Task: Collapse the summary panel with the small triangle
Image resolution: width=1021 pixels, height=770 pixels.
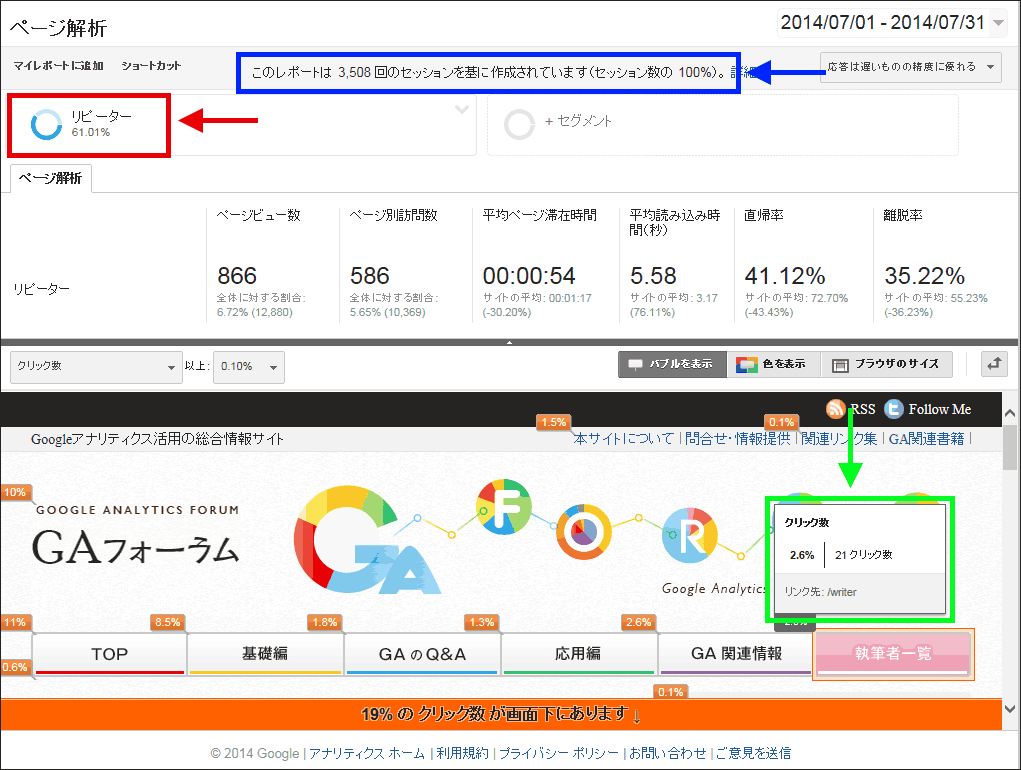Action: click(510, 342)
